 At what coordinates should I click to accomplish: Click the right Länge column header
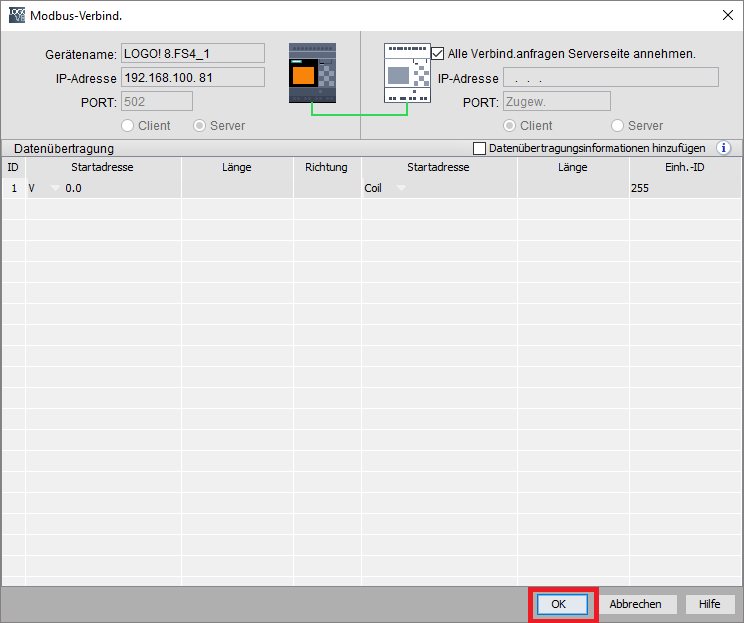click(x=573, y=167)
